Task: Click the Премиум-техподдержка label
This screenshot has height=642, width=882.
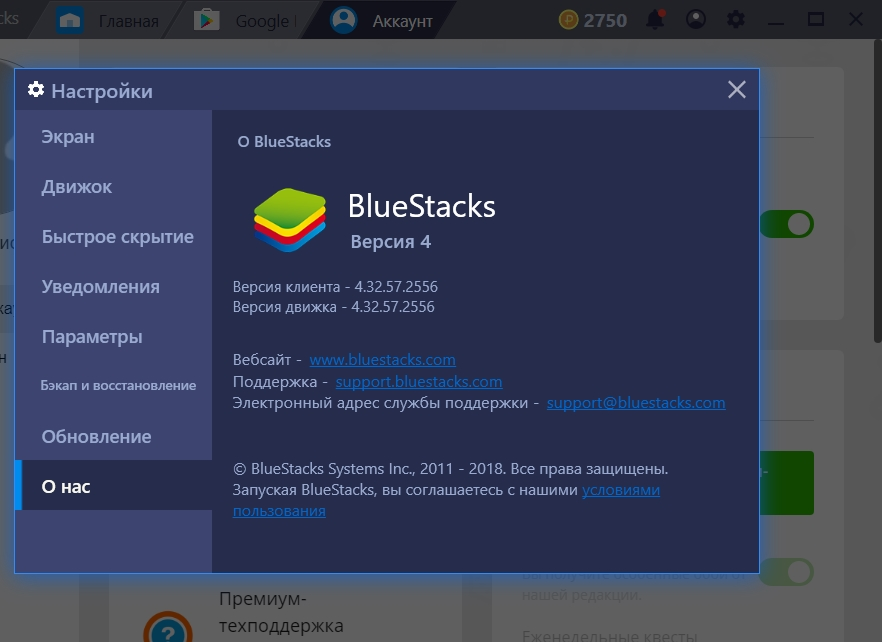Action: click(281, 612)
